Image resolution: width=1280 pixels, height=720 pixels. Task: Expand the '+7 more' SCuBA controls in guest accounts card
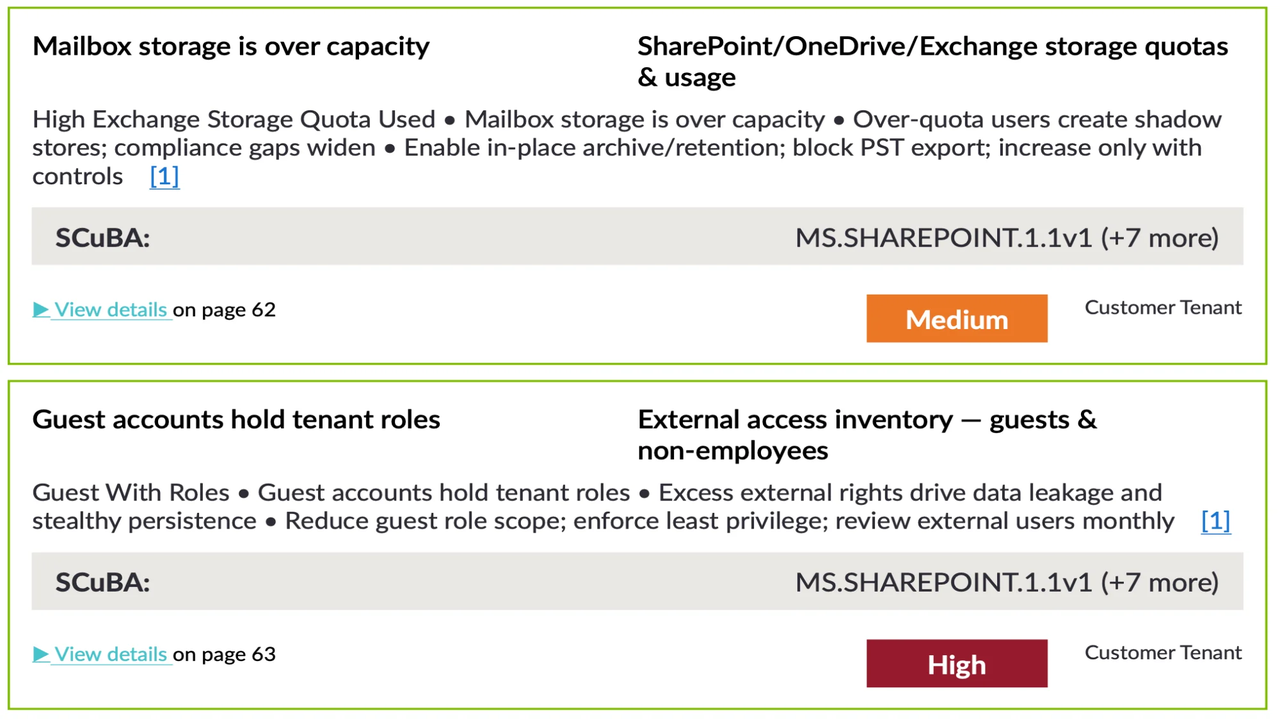coord(1160,582)
